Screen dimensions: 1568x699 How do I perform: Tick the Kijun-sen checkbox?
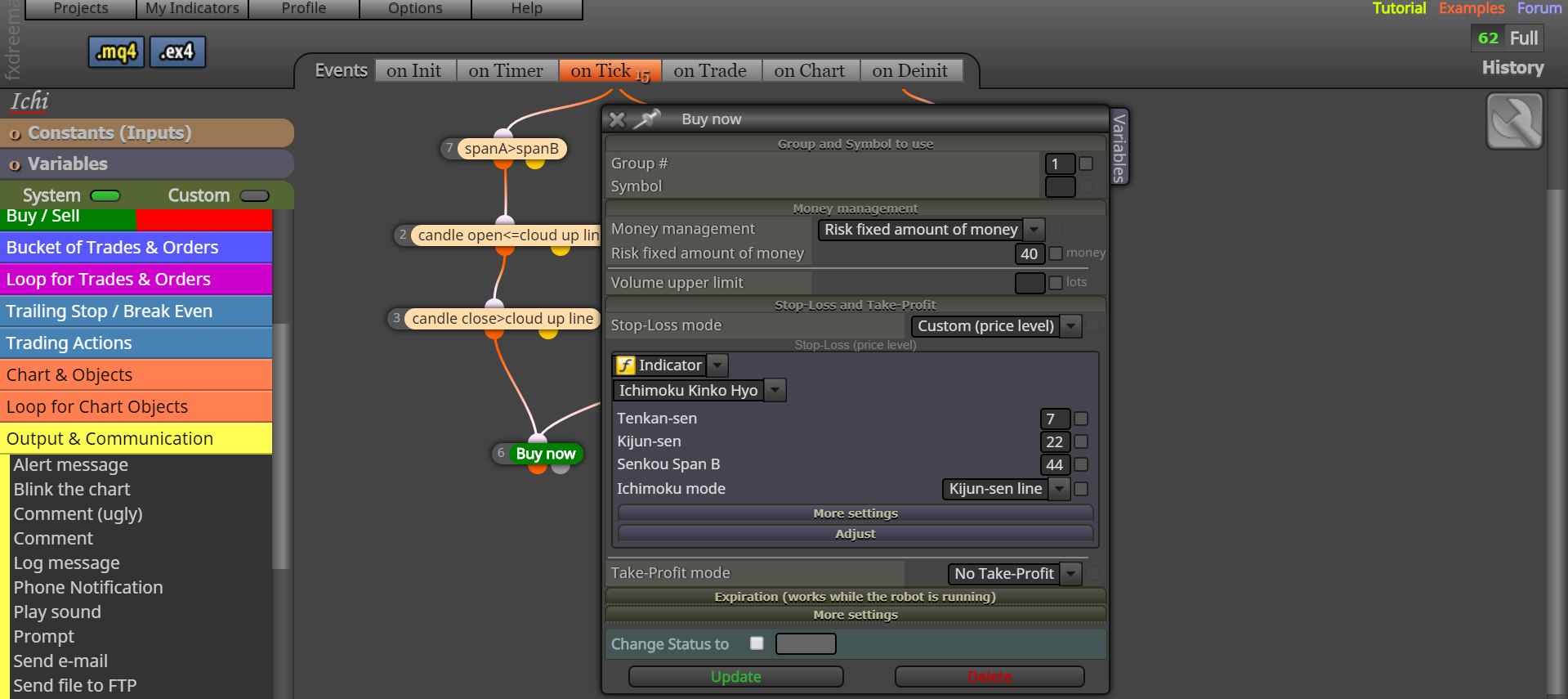(1081, 441)
